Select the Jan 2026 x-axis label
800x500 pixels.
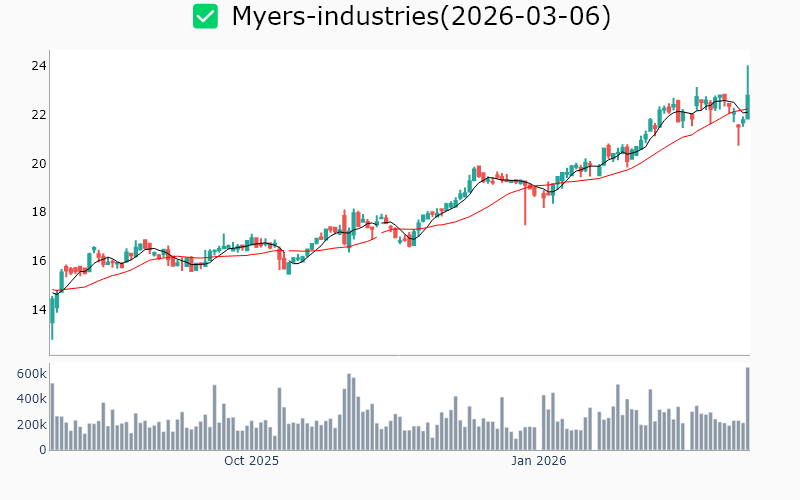tap(539, 461)
